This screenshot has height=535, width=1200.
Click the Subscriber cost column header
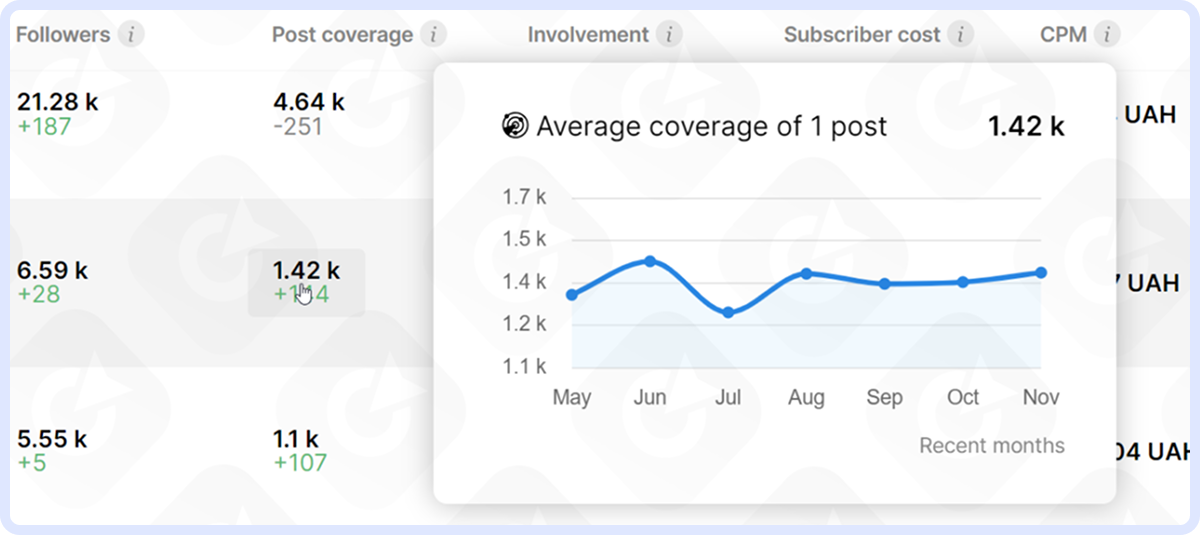pos(862,35)
